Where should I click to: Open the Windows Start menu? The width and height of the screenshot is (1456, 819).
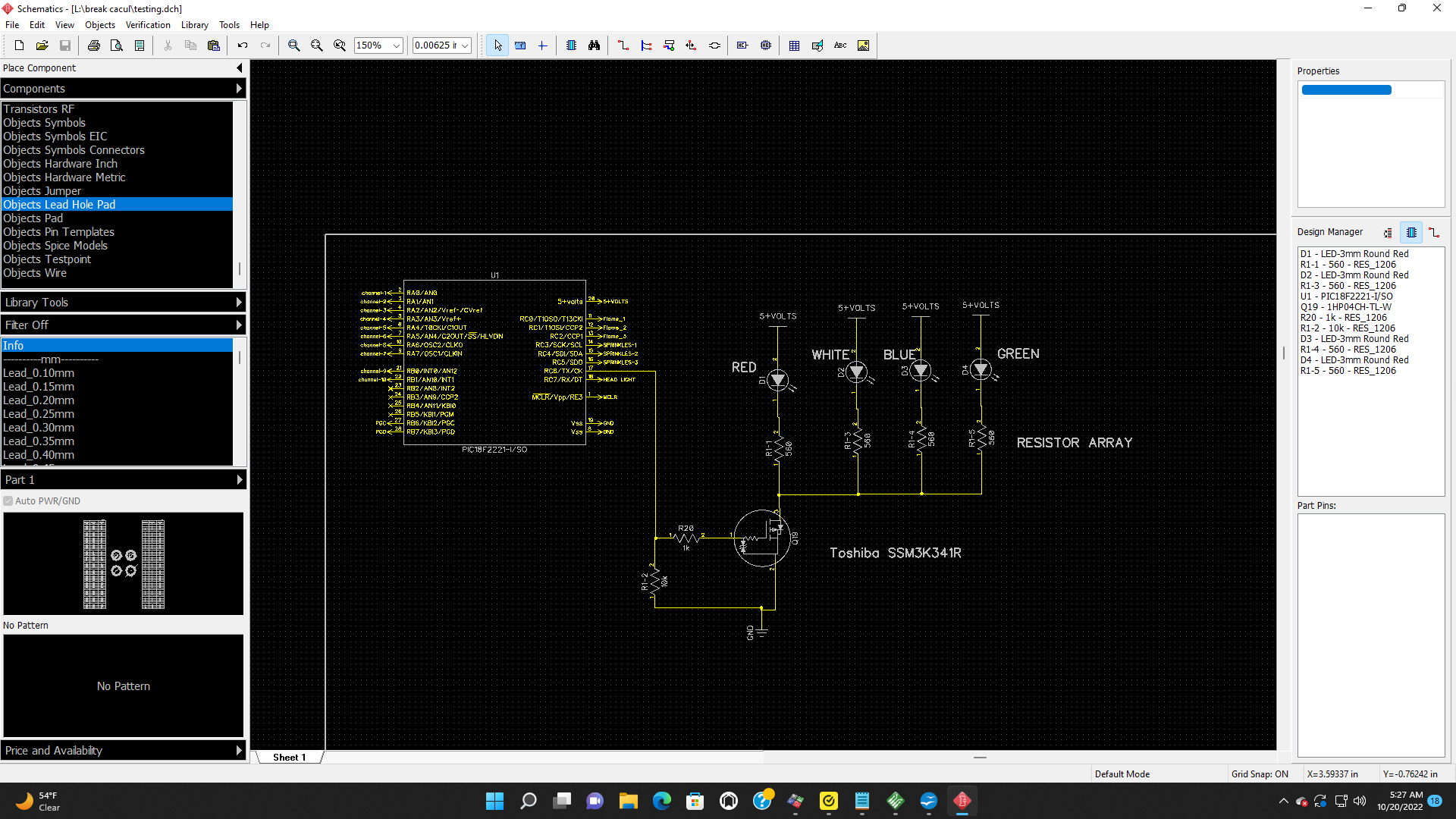point(494,801)
